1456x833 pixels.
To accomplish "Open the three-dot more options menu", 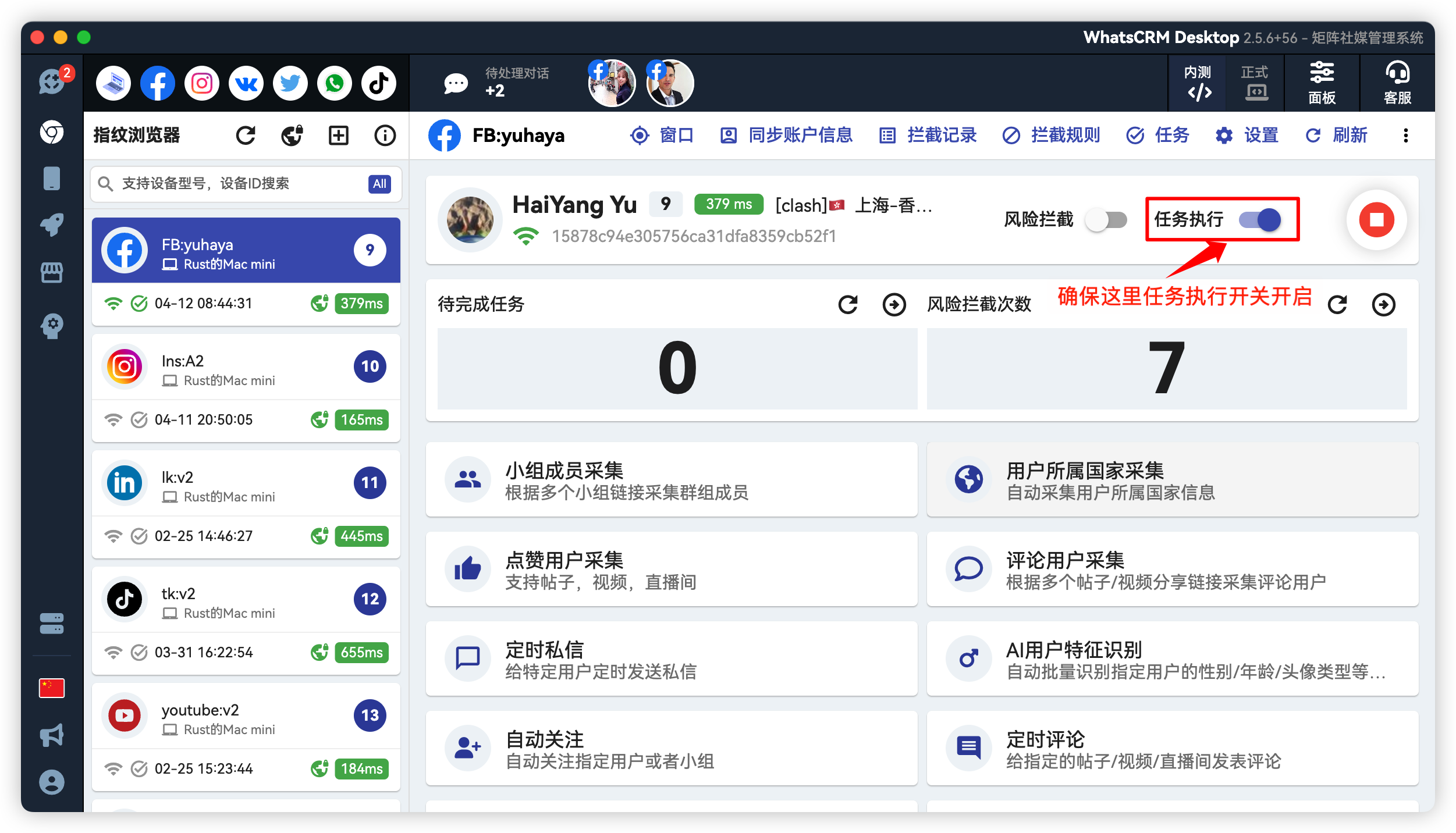I will [1405, 136].
